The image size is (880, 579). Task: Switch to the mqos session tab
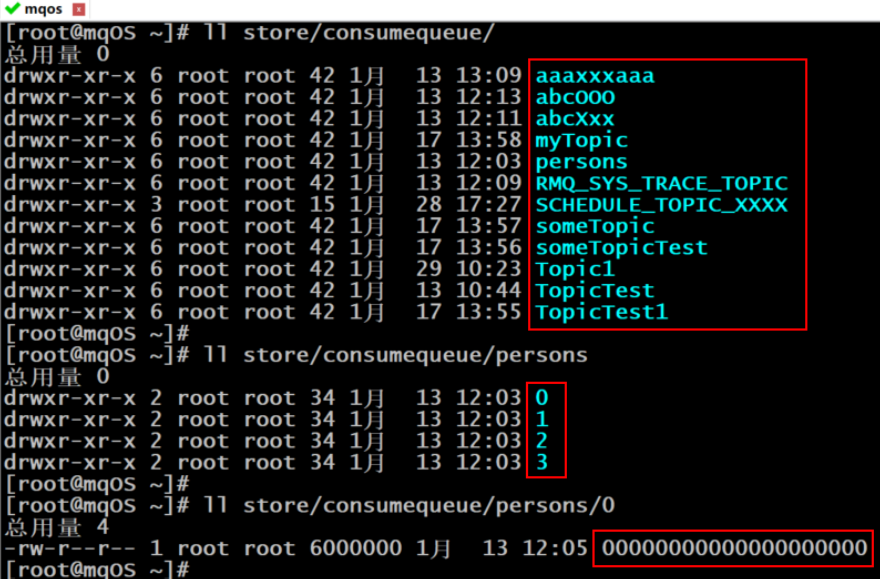44,10
